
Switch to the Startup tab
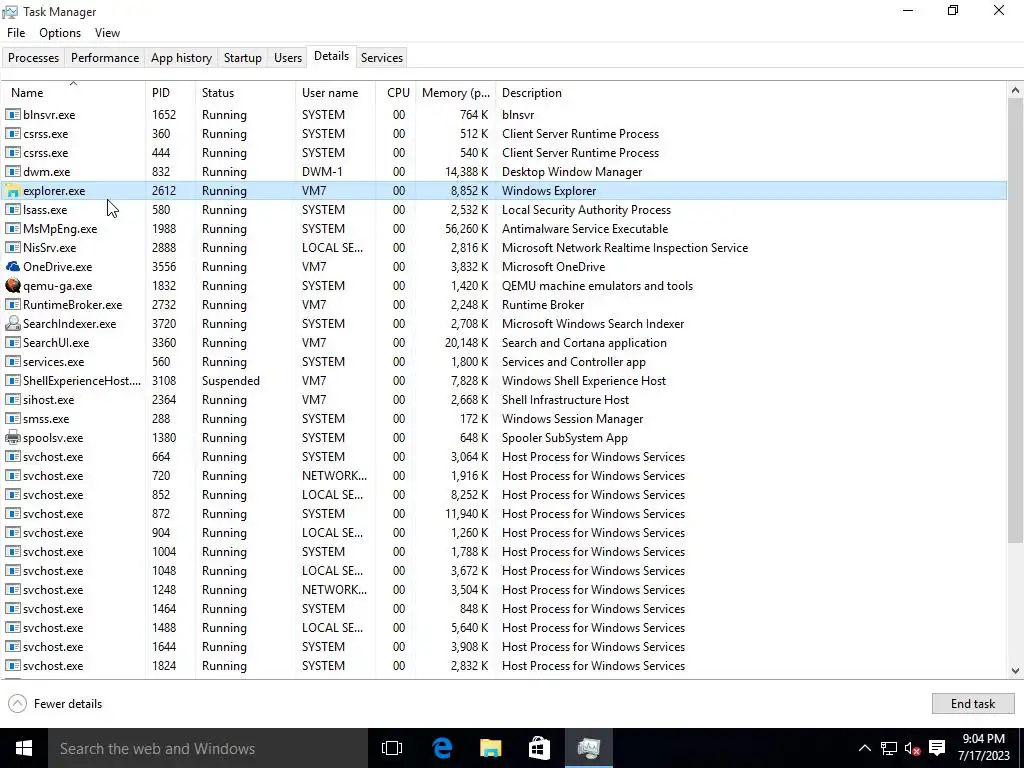[243, 57]
